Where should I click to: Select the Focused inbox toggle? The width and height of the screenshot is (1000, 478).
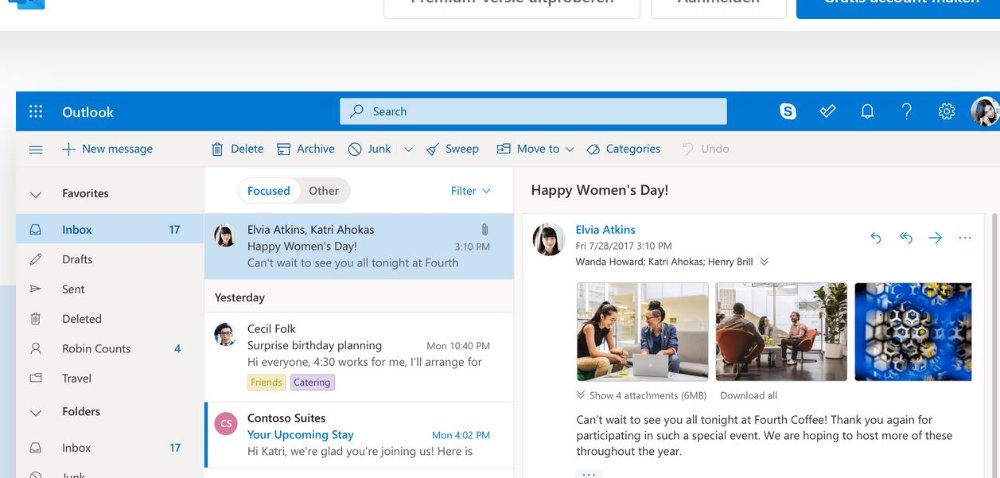pyautogui.click(x=268, y=191)
